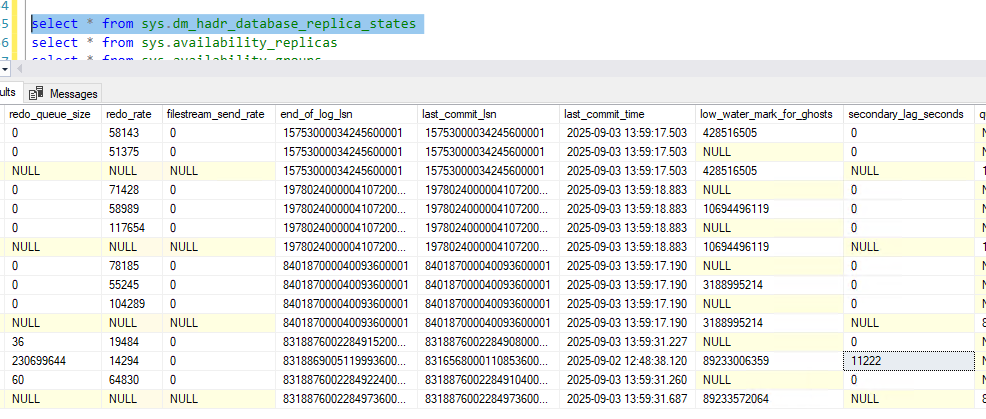This screenshot has height=419, width=986.
Task: Click redo_rate value 58989
Action: pos(133,209)
